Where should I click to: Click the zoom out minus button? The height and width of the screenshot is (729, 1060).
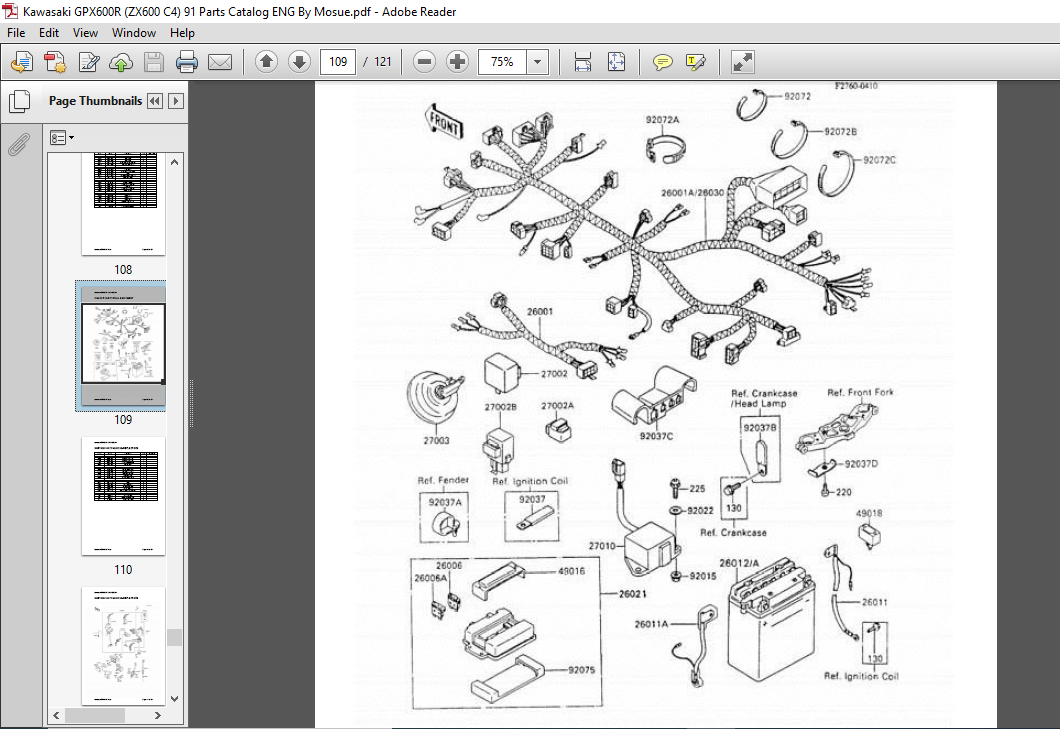(425, 62)
